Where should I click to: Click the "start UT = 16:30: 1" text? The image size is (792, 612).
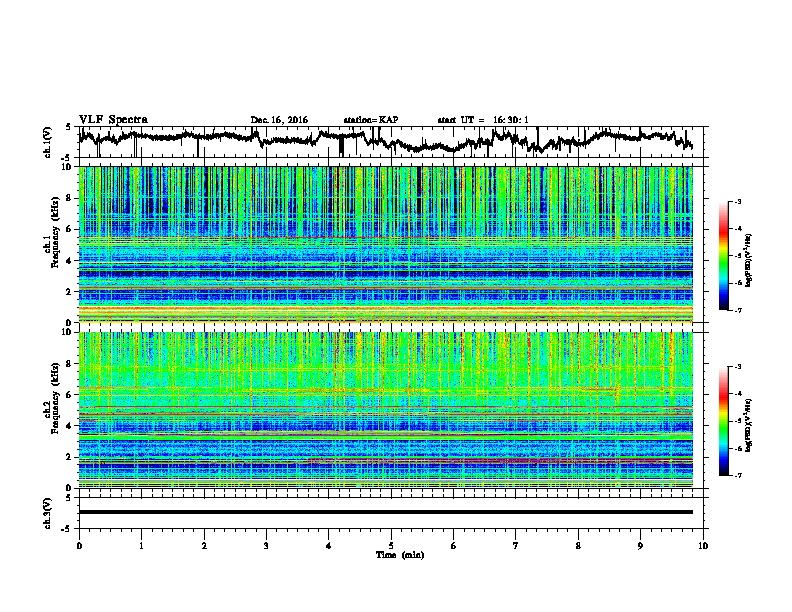[483, 120]
